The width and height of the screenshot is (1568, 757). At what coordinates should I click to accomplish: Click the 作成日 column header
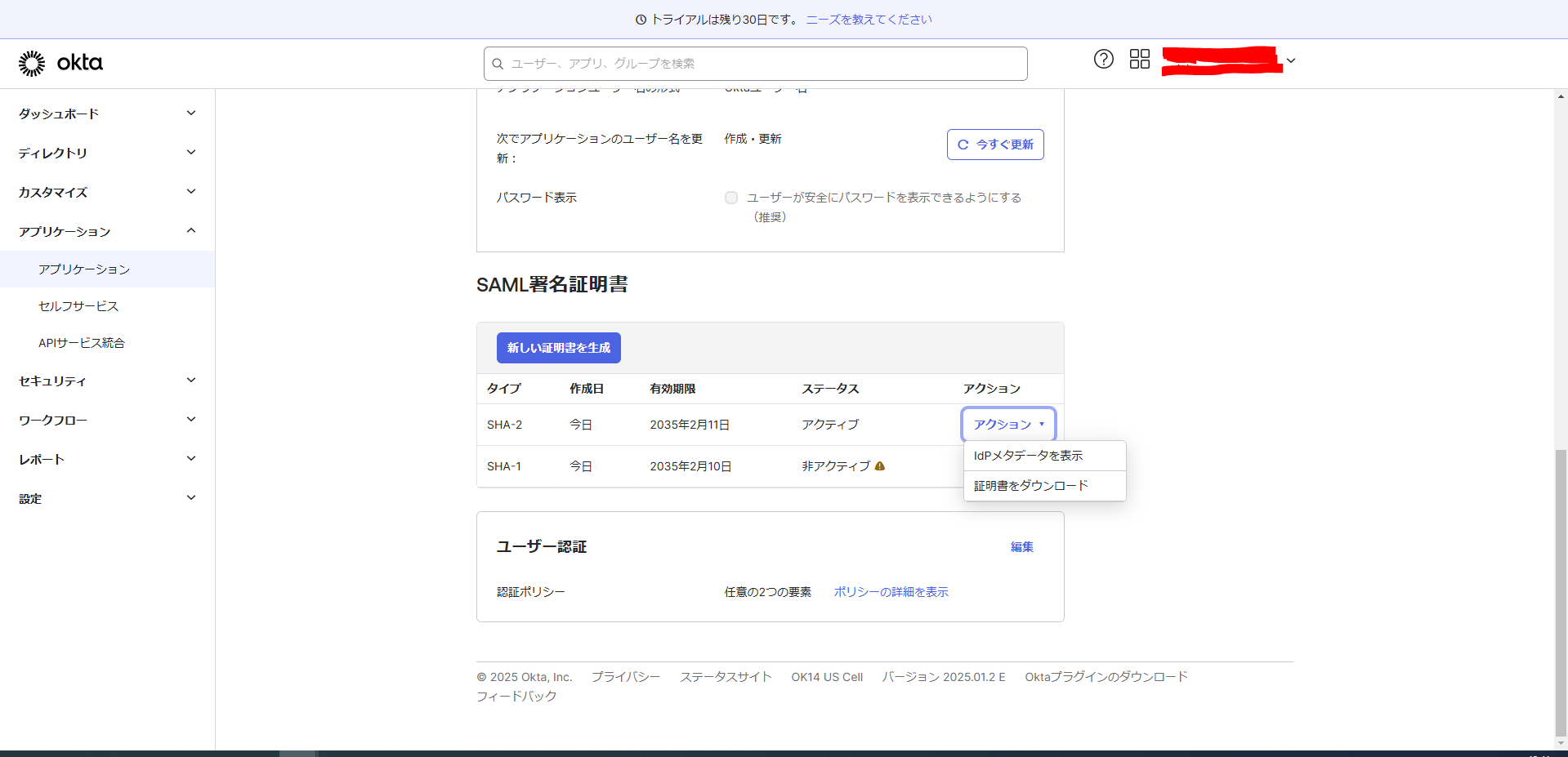(x=587, y=389)
